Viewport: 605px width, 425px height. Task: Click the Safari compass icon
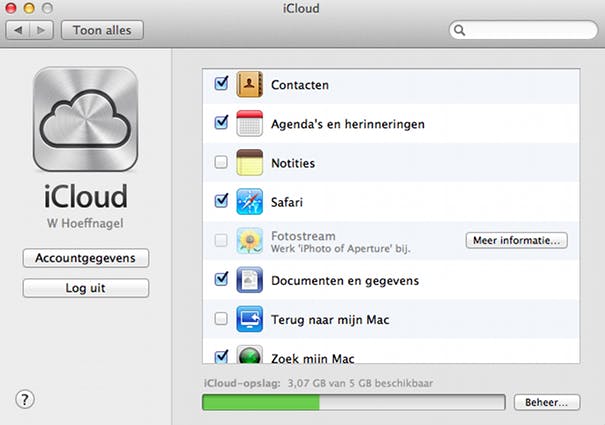[x=249, y=201]
